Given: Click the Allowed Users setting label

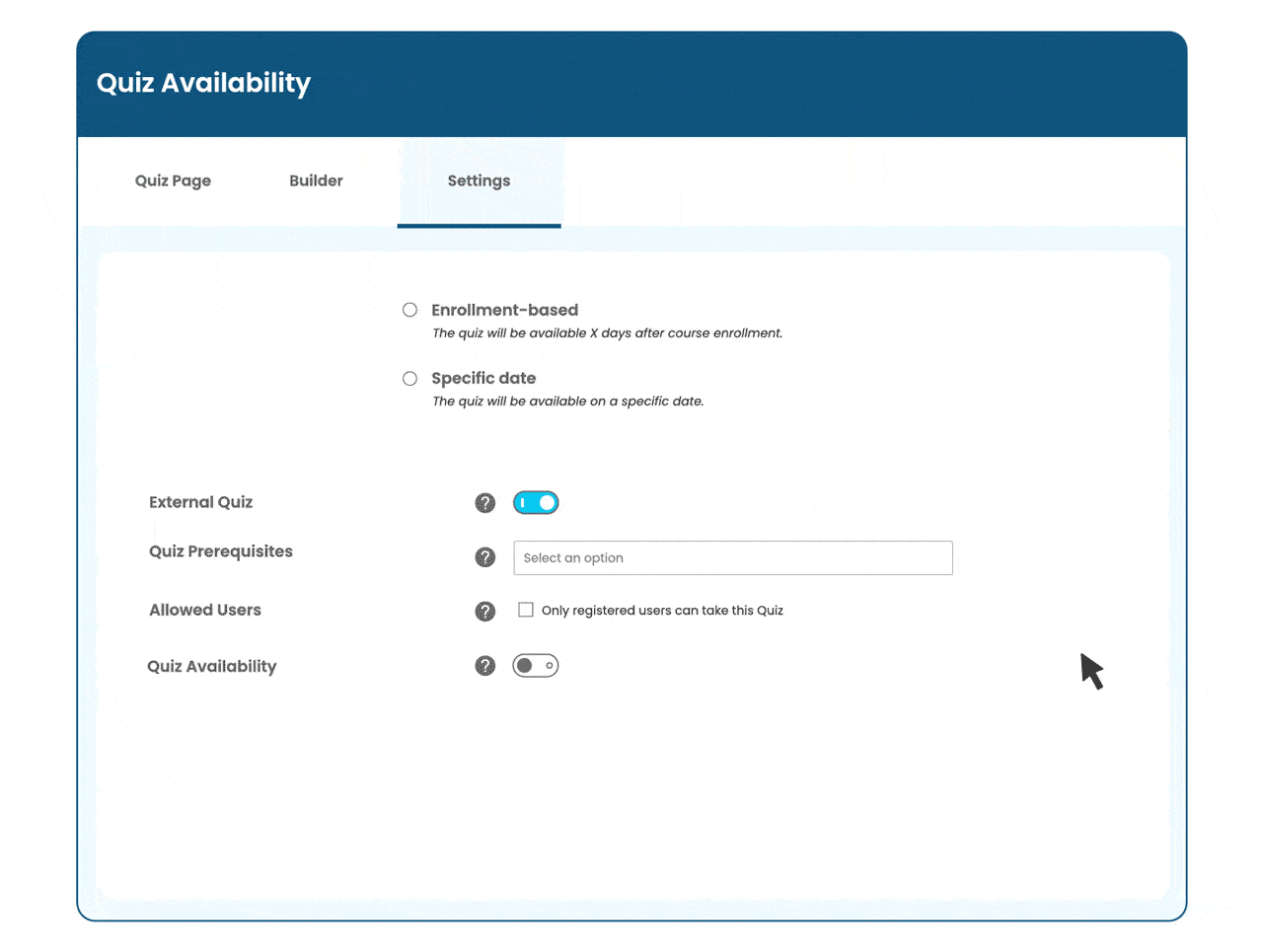Looking at the screenshot, I should 205,610.
